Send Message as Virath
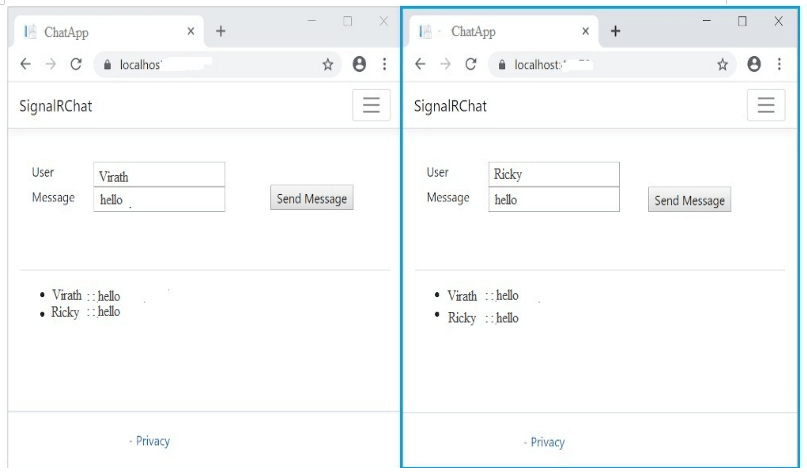Image resolution: width=807 pixels, height=476 pixels. (x=312, y=199)
